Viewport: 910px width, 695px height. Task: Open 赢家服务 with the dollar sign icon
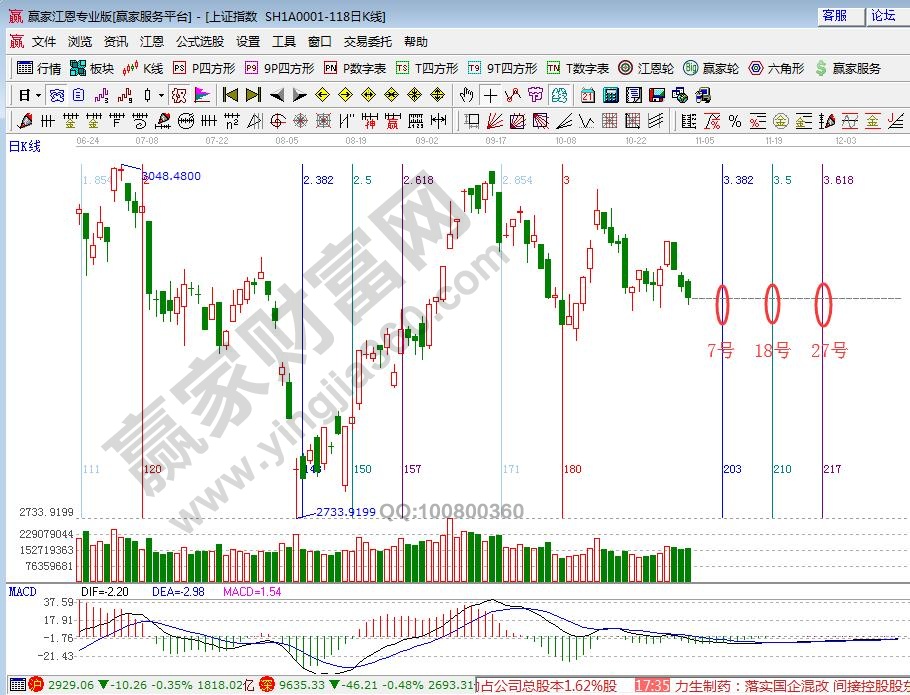(x=848, y=69)
